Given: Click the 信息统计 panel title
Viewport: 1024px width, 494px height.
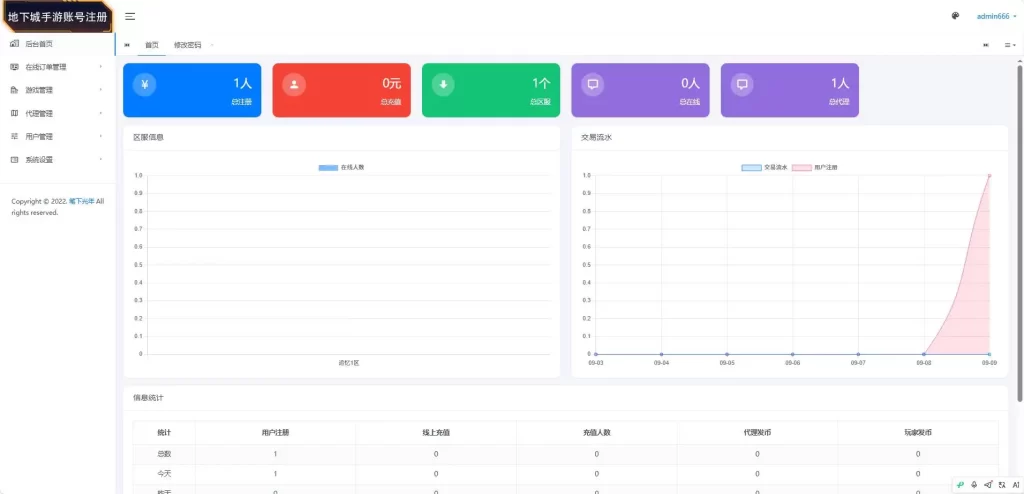Looking at the screenshot, I should tap(148, 397).
